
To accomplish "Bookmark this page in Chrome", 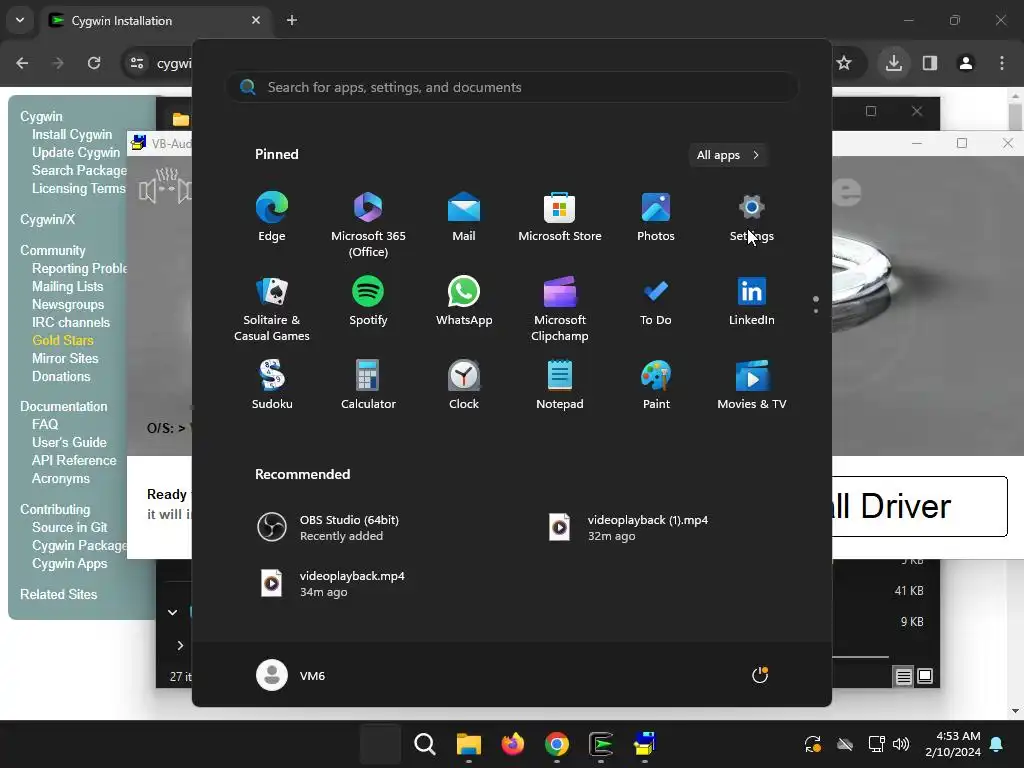I will pyautogui.click(x=844, y=63).
